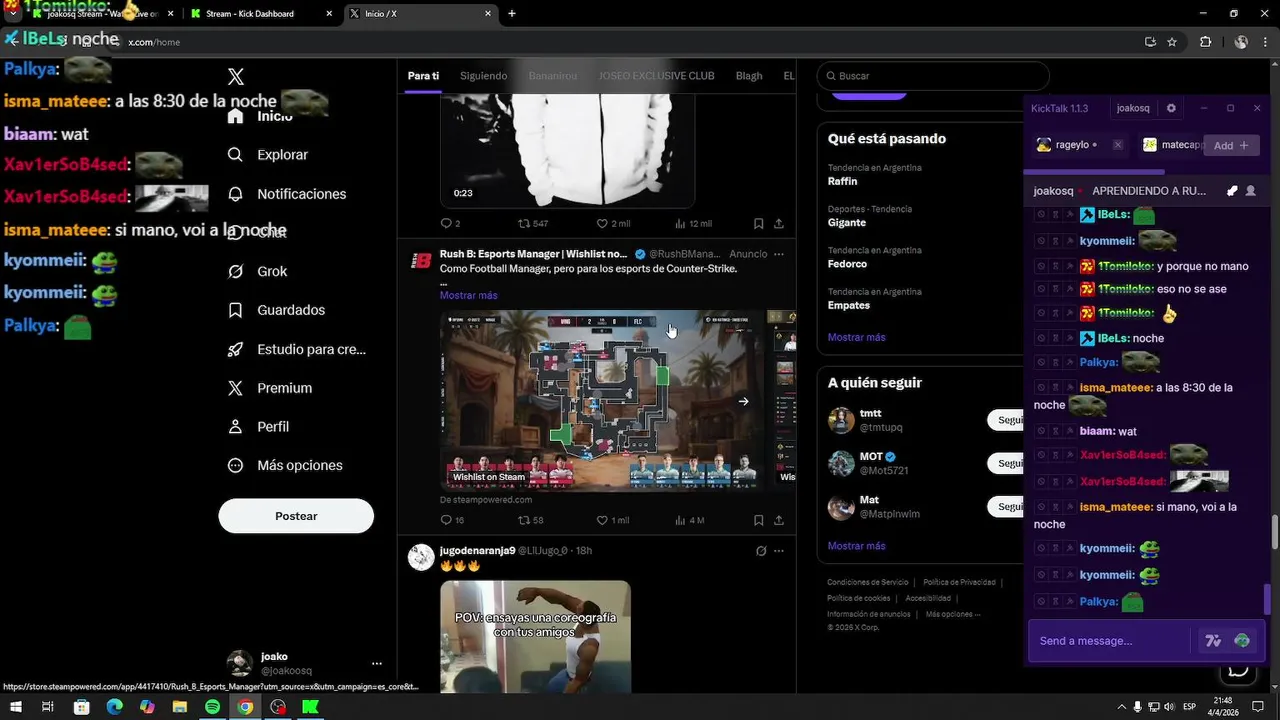Click Mostrar más under the Rush B ad text
Viewport: 1280px width, 720px height.
[x=468, y=295]
